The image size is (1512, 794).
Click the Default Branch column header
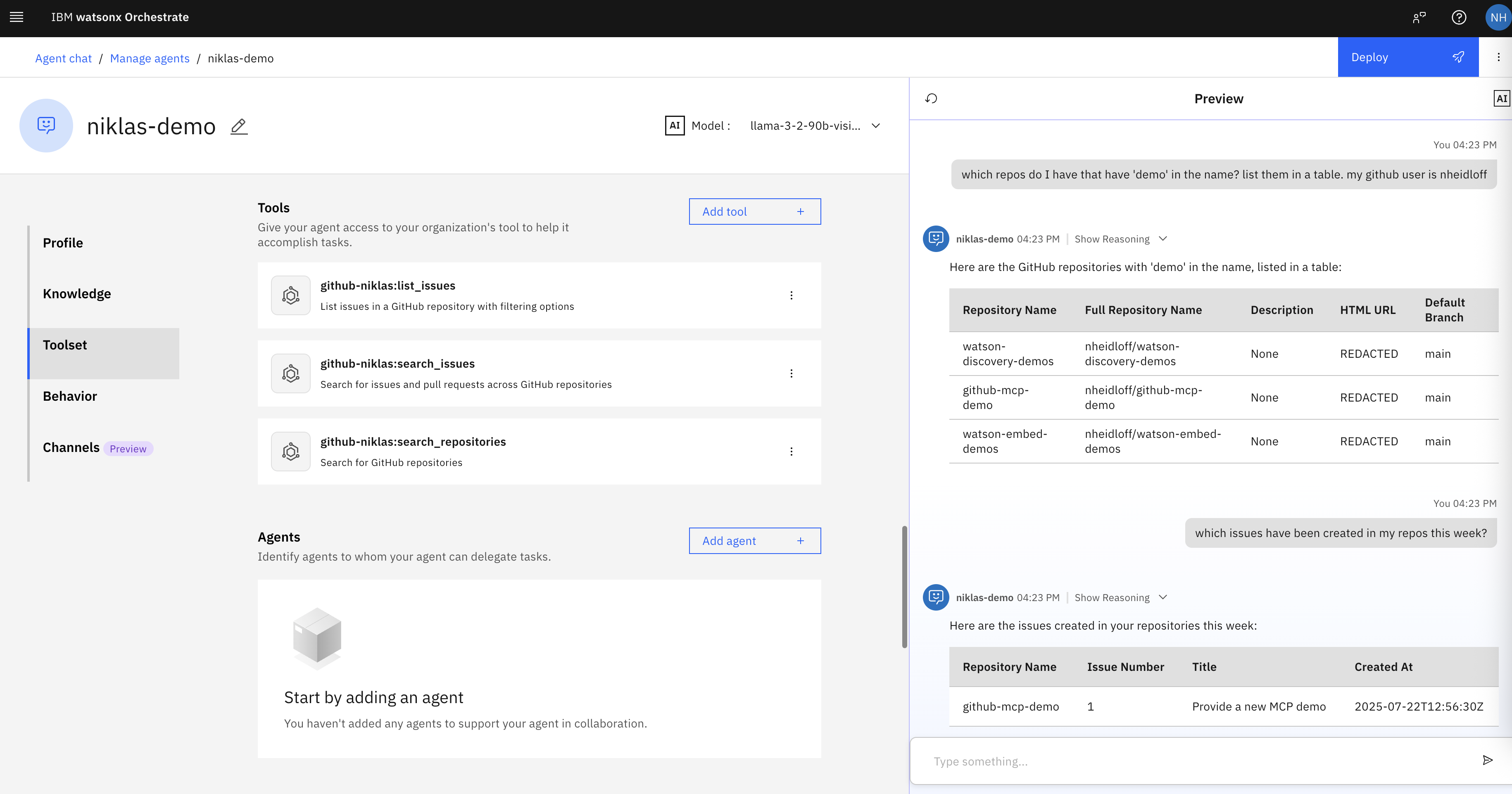click(1445, 310)
